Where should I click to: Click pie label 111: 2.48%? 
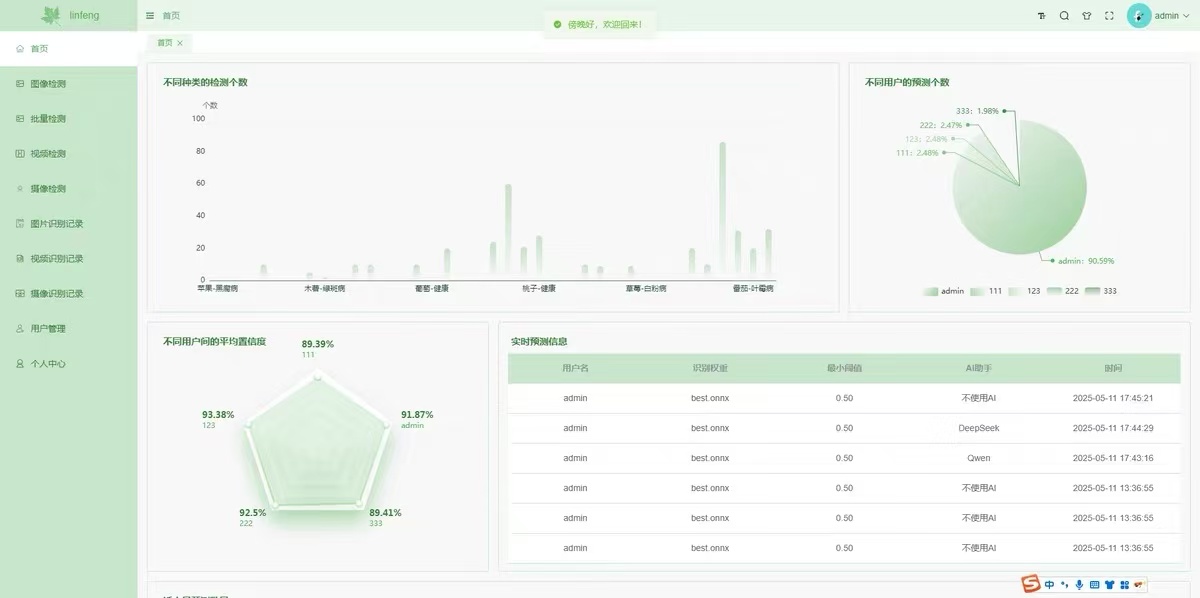(x=917, y=153)
